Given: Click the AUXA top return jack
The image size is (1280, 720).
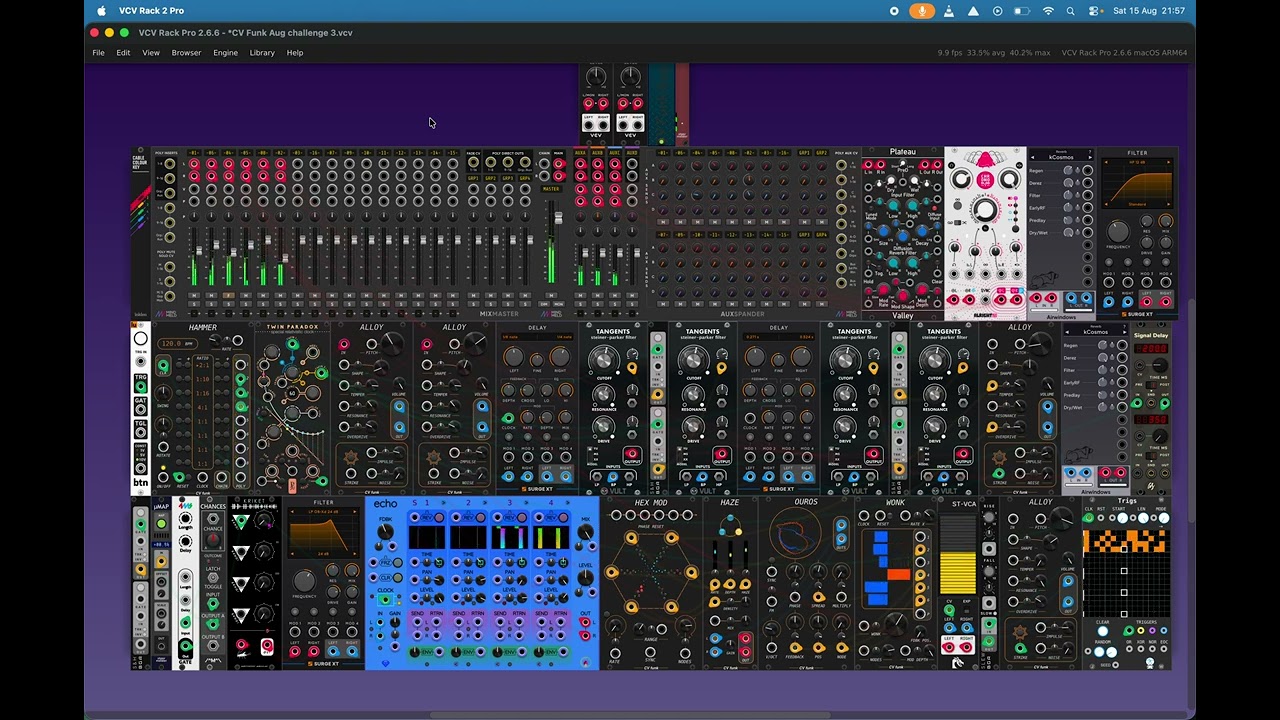Looking at the screenshot, I should click(x=580, y=163).
